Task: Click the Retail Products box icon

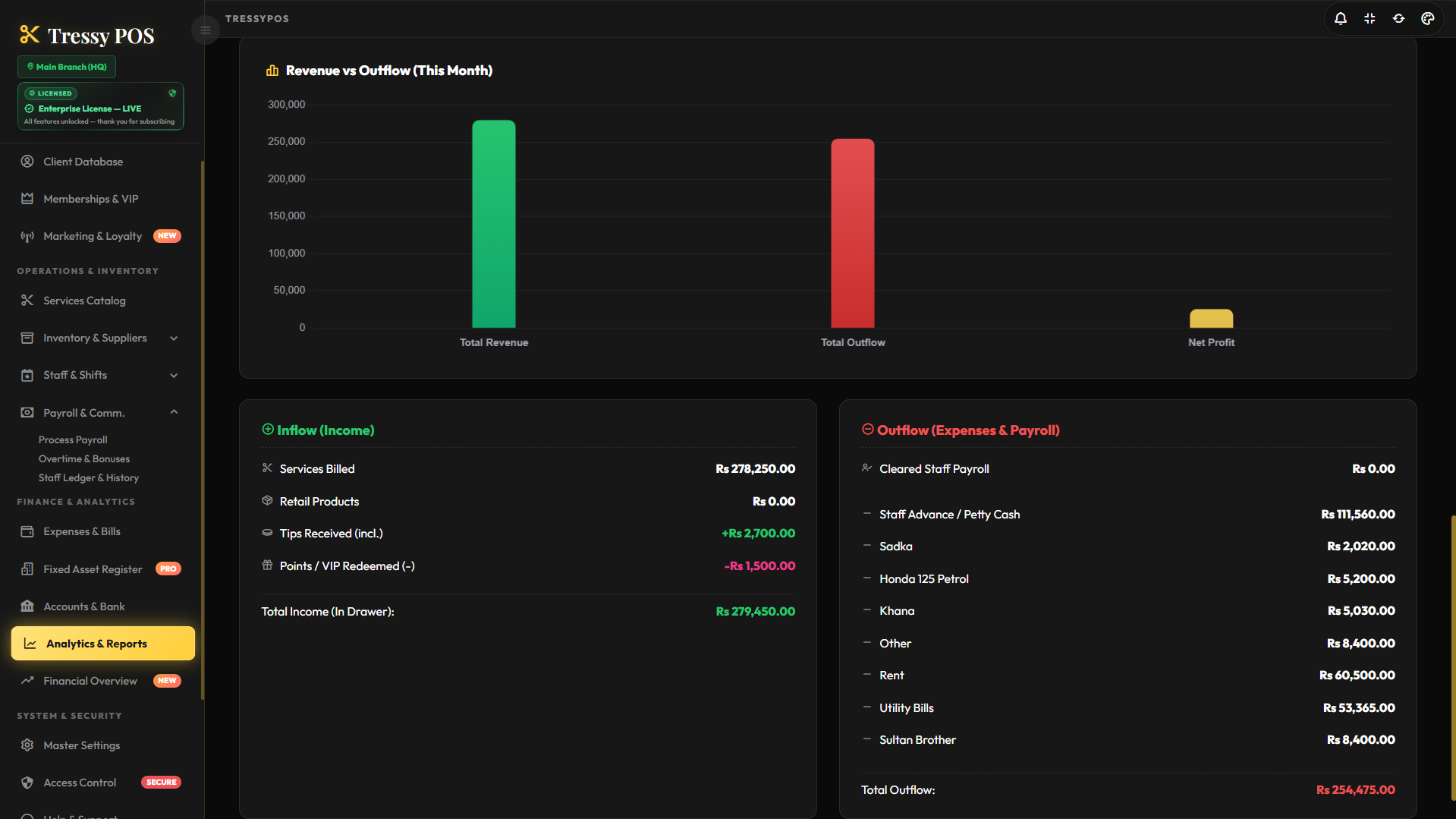Action: pos(267,500)
